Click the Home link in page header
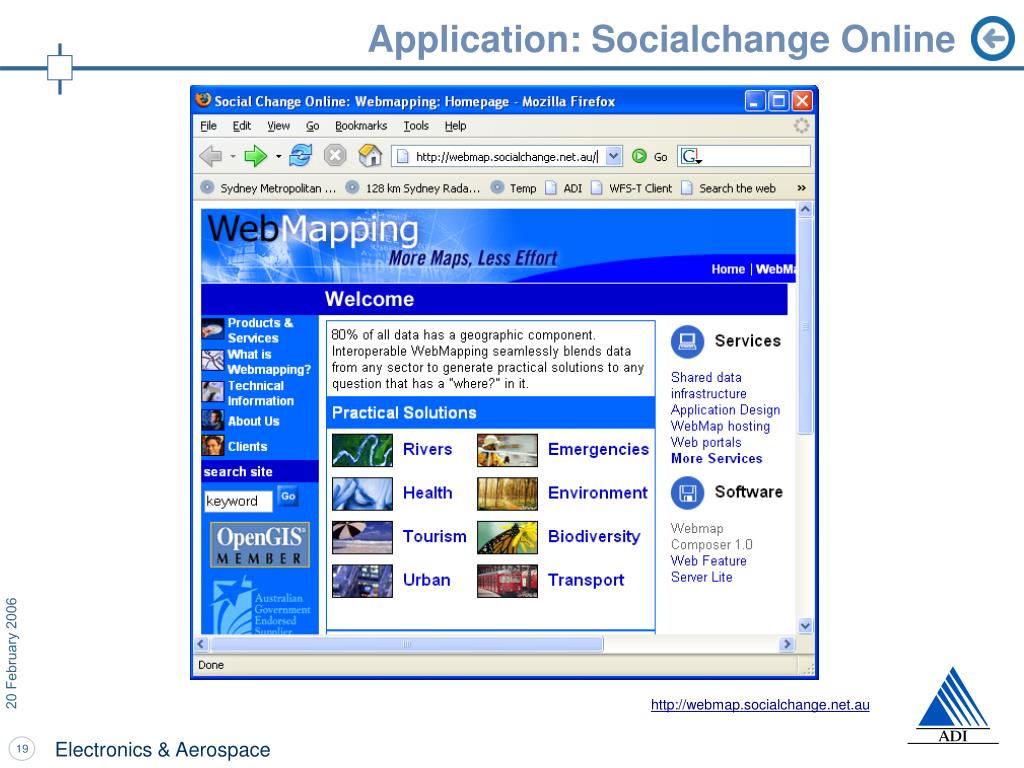 coord(728,269)
